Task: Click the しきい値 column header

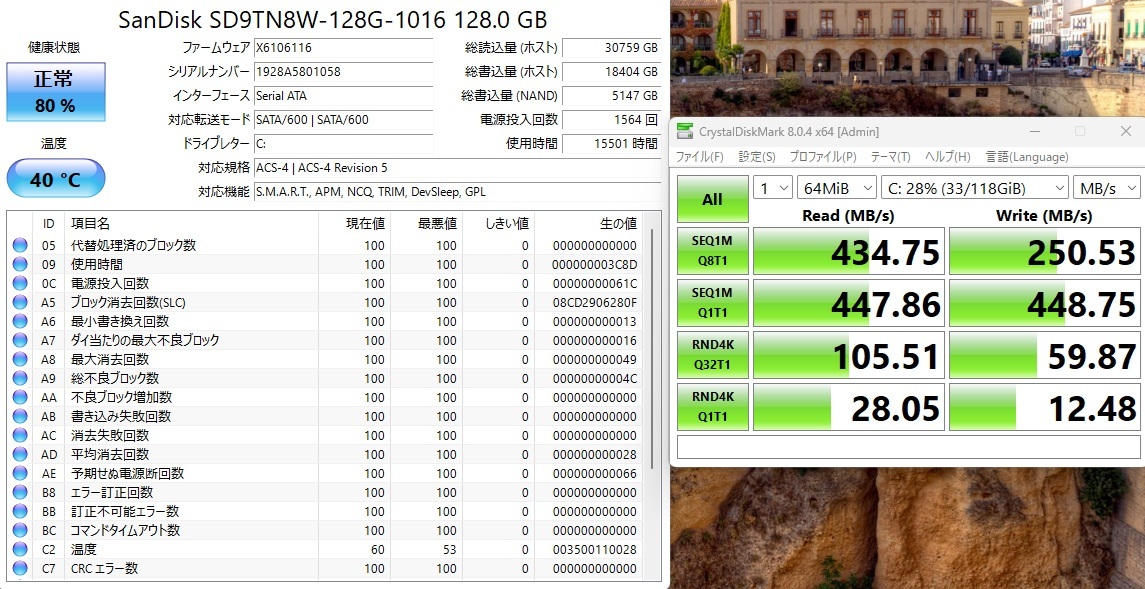Action: coord(497,223)
